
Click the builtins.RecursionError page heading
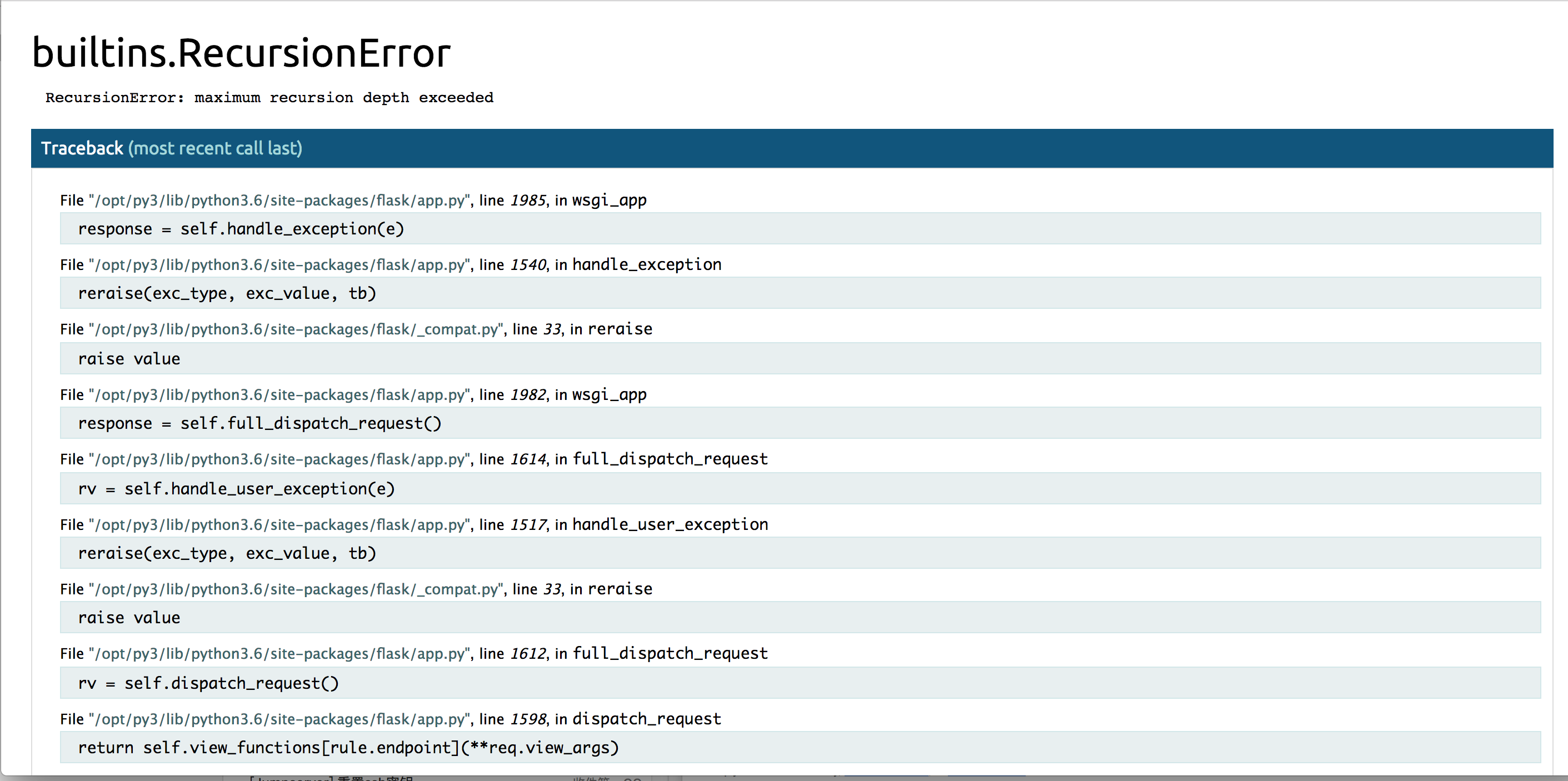click(241, 53)
